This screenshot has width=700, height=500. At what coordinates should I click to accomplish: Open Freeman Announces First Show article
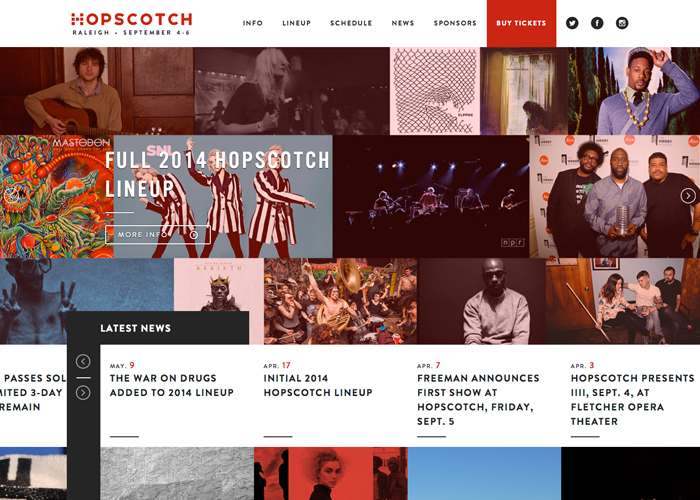click(x=478, y=400)
